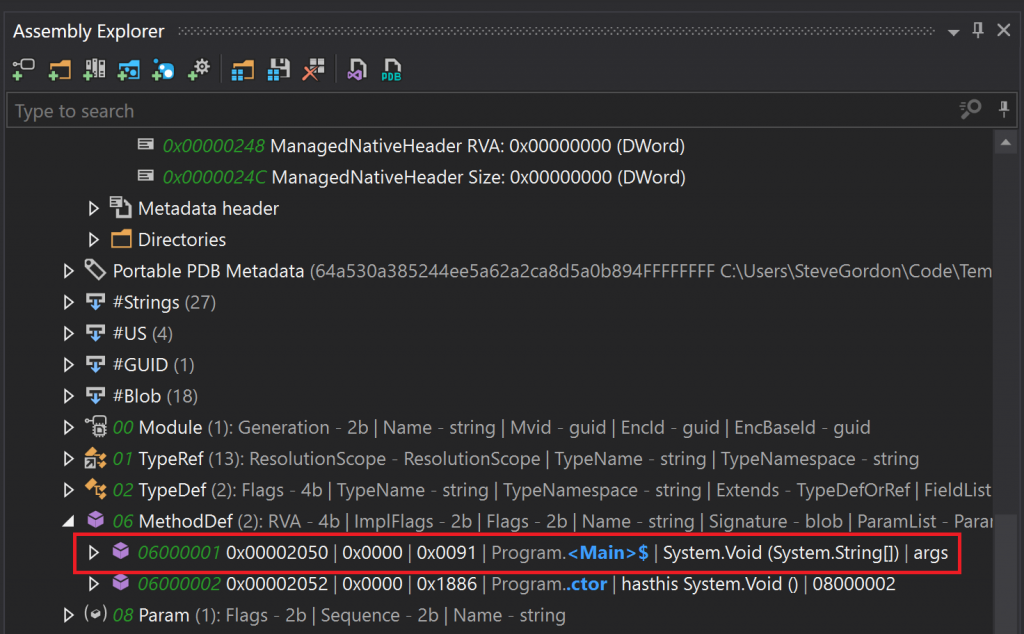Click the TypeRef table icon
Screen dimensions: 1024x634
95,458
